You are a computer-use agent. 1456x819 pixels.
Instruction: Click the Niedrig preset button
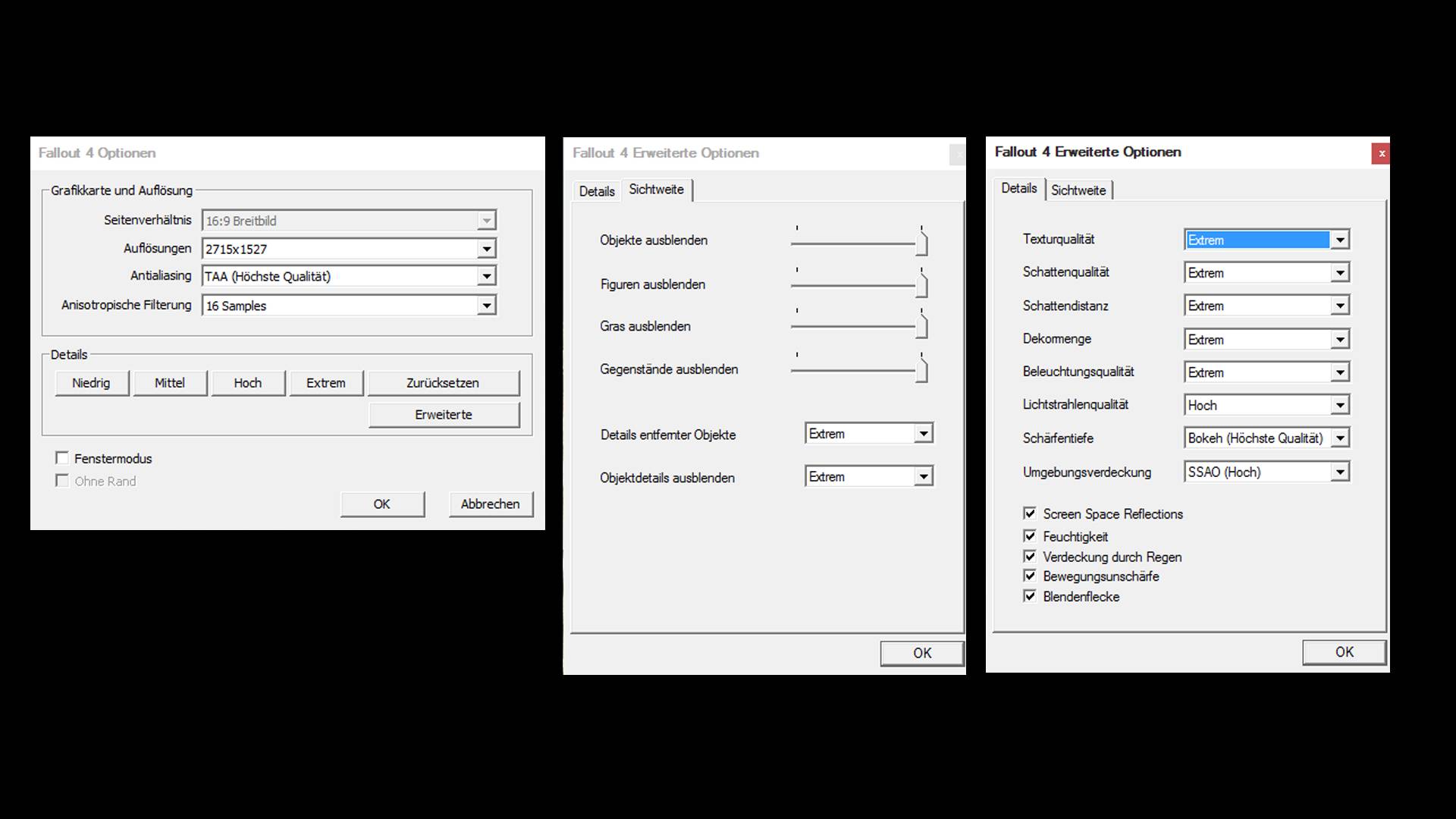[x=92, y=383]
